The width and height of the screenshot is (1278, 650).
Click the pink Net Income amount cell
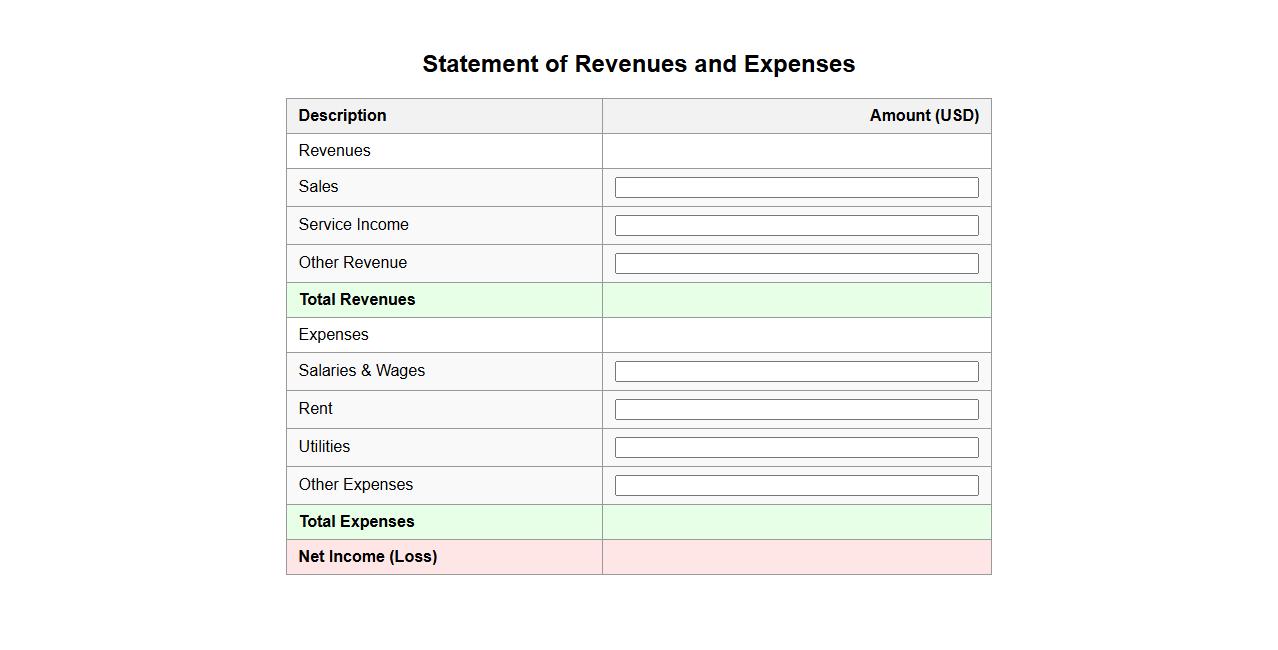tap(796, 557)
